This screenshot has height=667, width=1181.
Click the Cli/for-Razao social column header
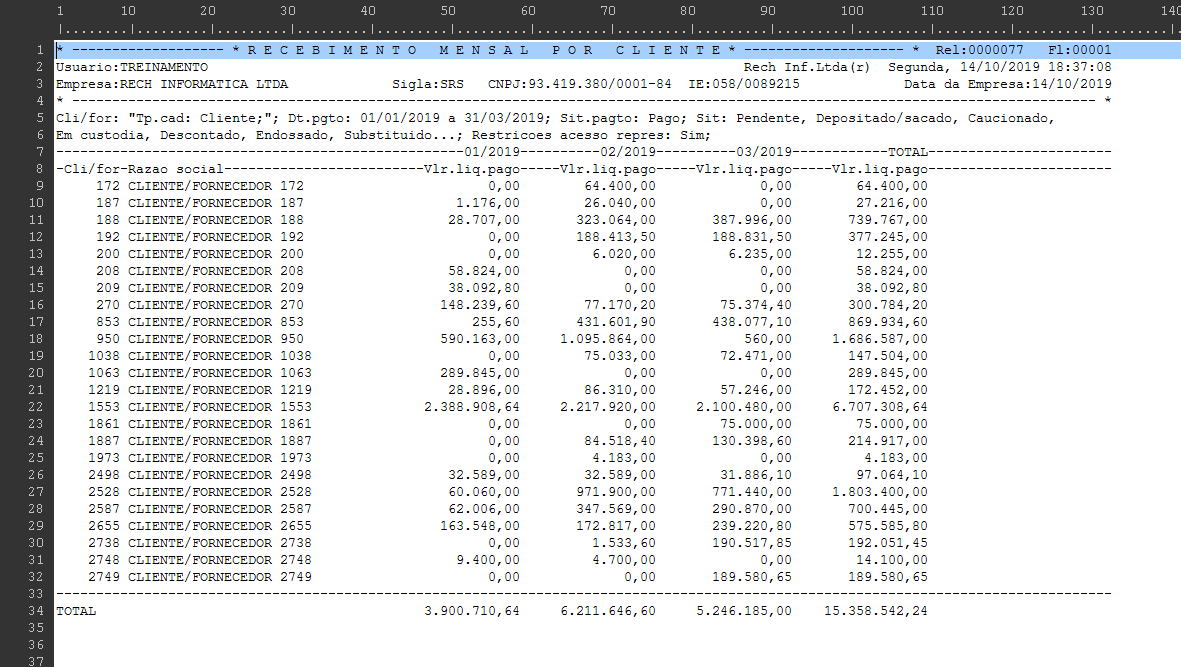[x=143, y=169]
